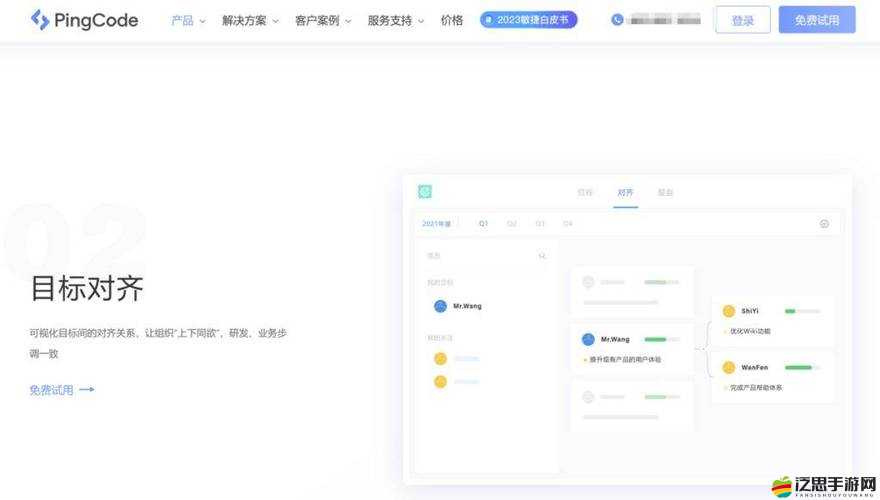Click the objective 提升现有产品的用户体验
Viewport: 880px width, 500px height.
tap(625, 360)
